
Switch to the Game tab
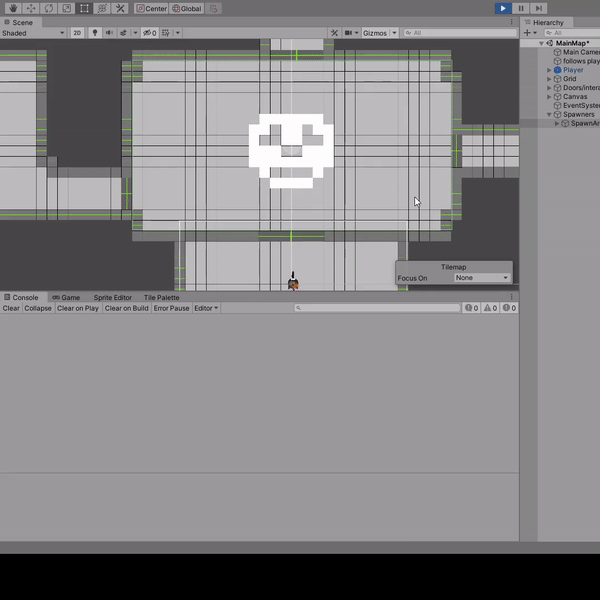click(x=66, y=297)
